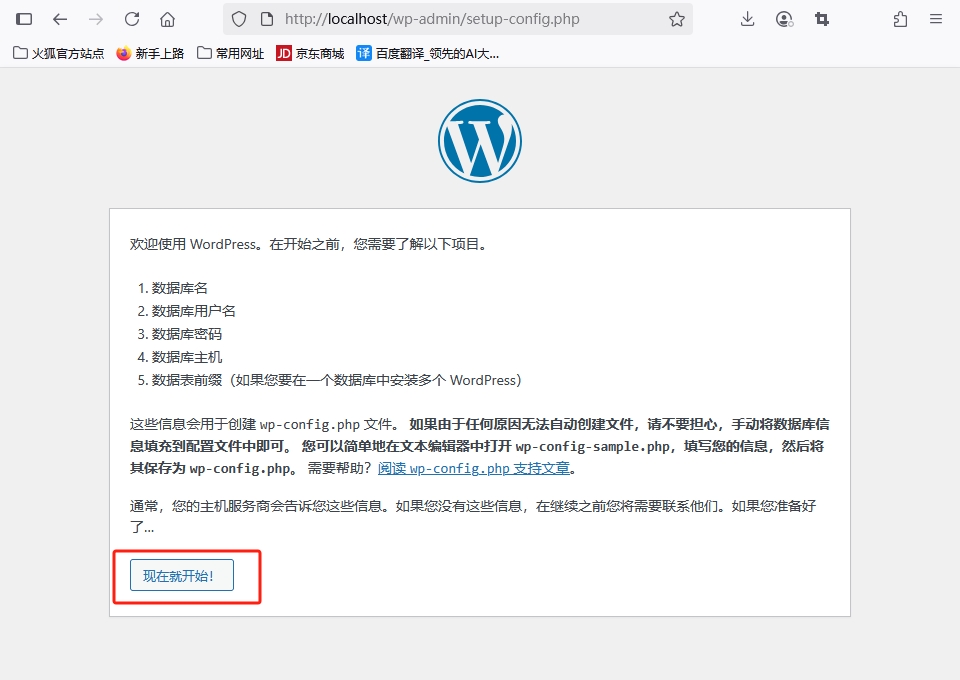Click the 现在就开始! button
Screen dimensions: 960x680
click(x=182, y=575)
